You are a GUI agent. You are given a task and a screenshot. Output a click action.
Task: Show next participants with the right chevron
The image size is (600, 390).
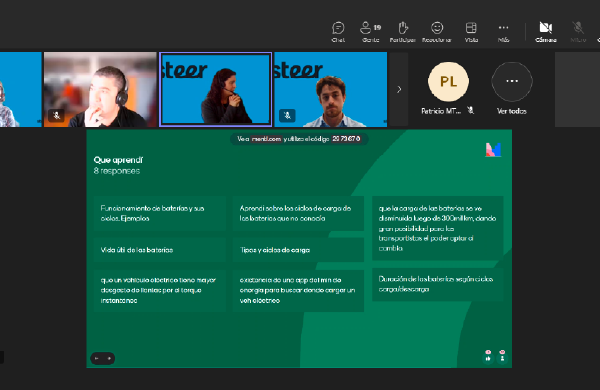[399, 89]
